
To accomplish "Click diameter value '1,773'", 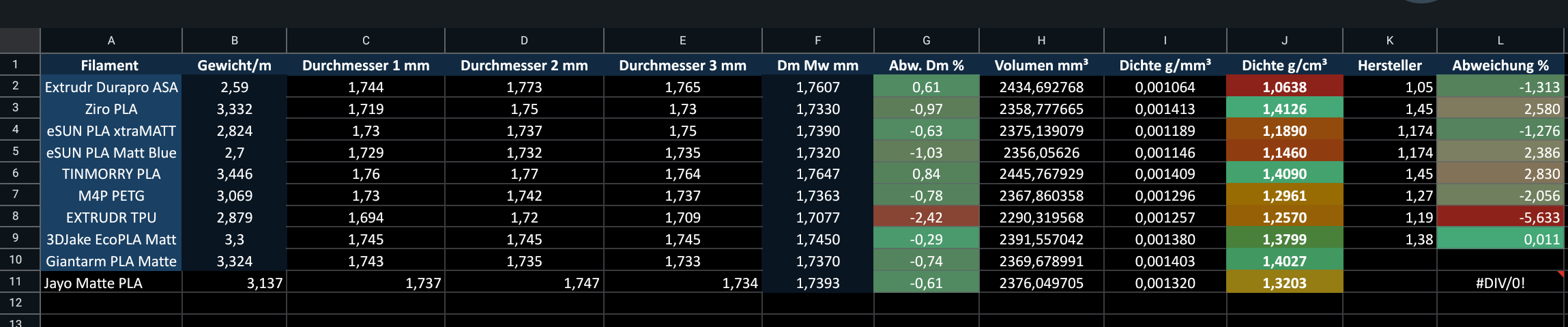I will tap(524, 87).
